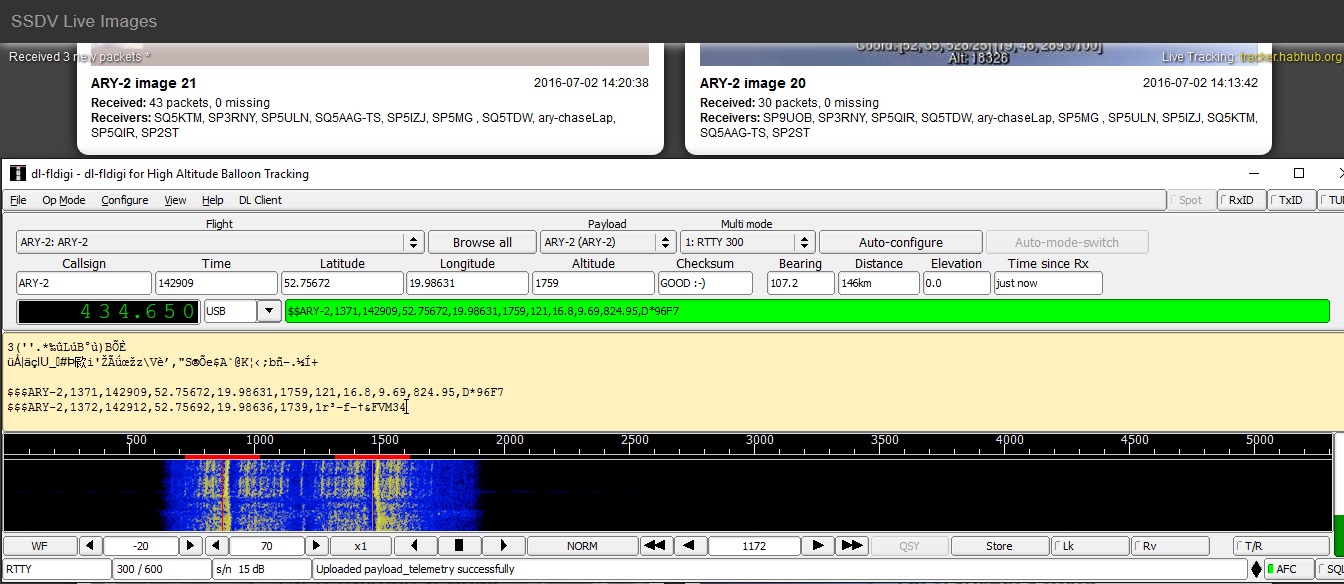Click the Latitude field showing 52.75672

[342, 283]
